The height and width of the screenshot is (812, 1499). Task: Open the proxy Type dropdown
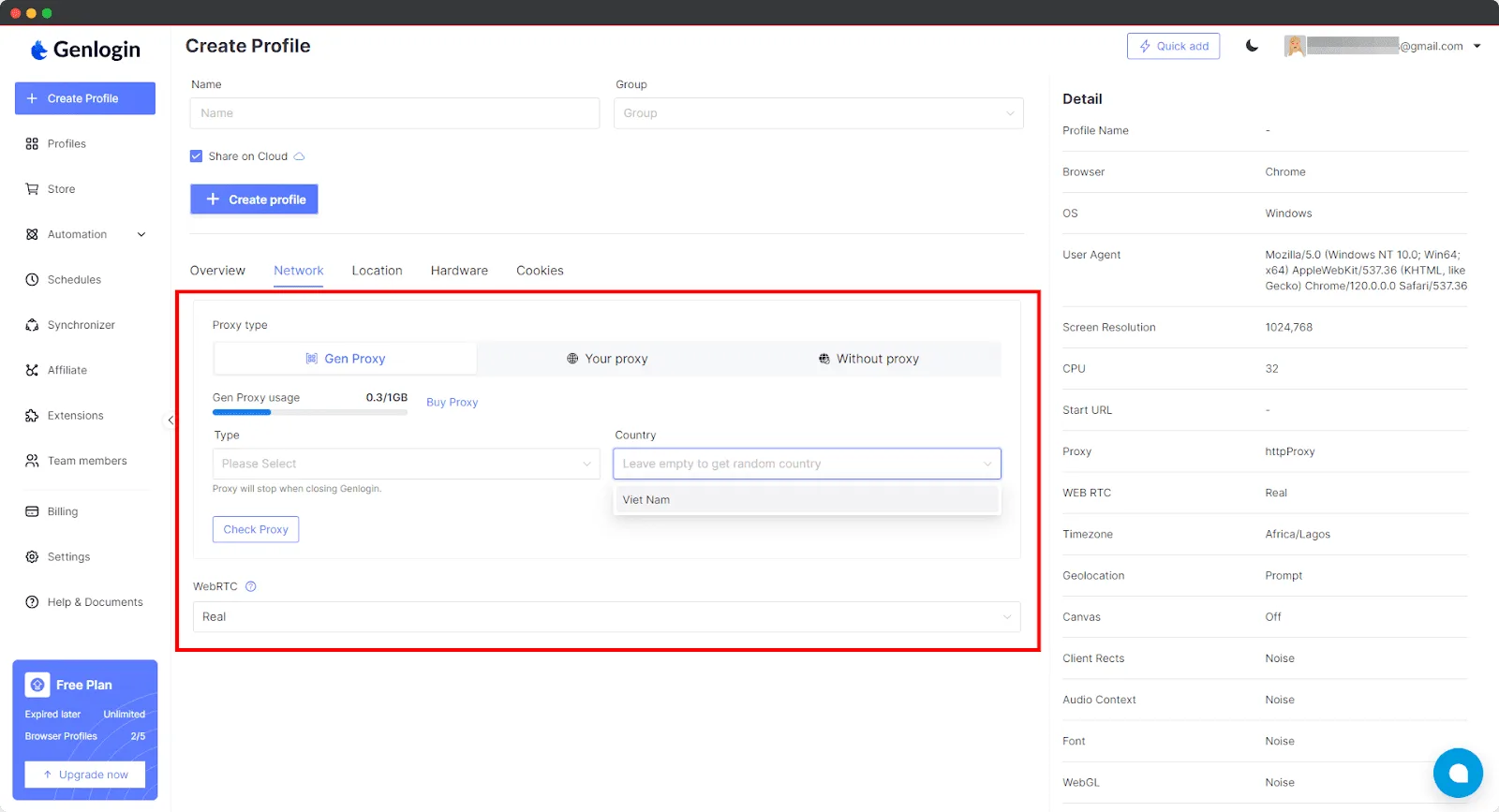tap(406, 464)
